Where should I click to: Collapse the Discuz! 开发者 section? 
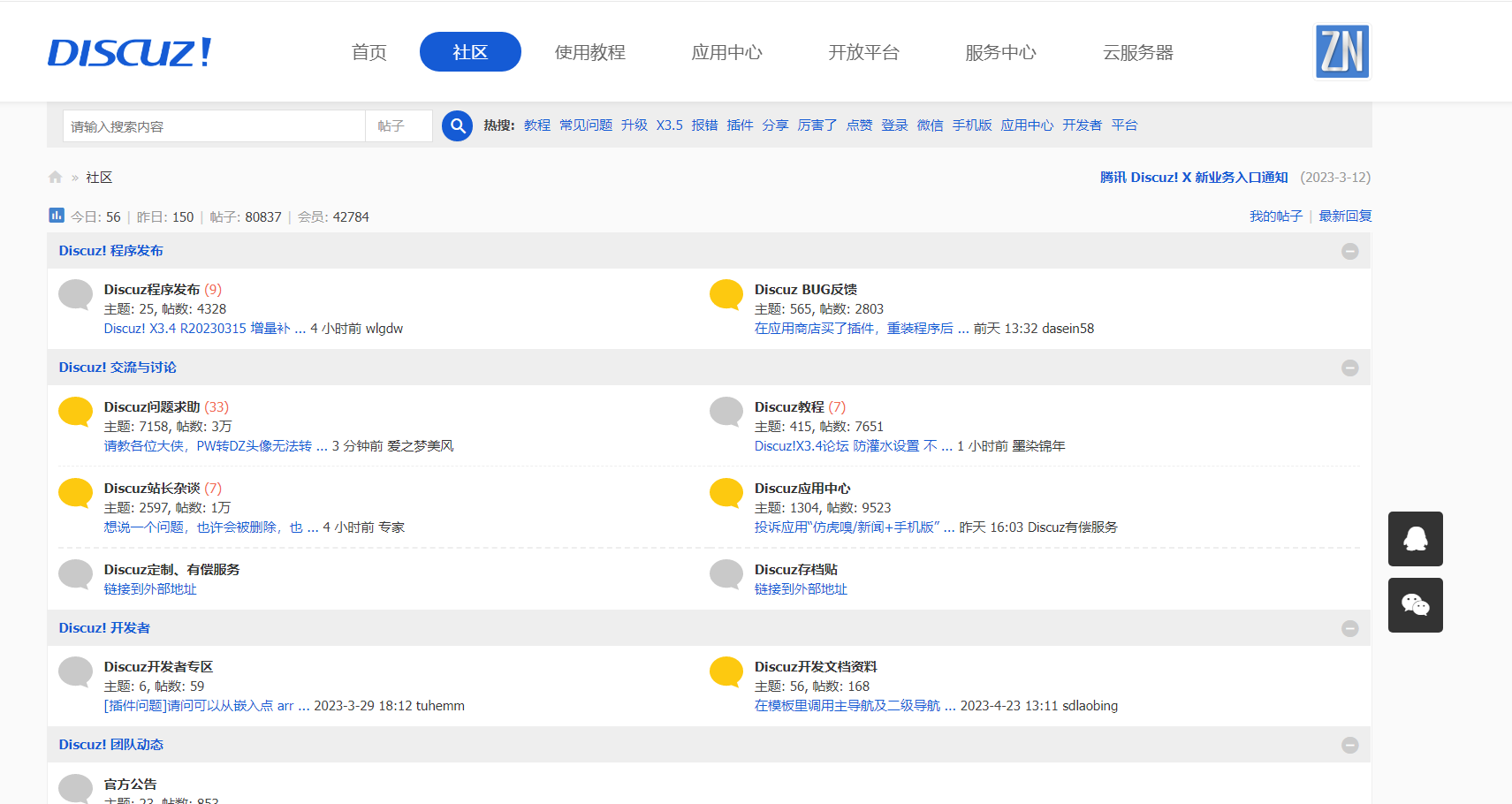click(x=1349, y=629)
